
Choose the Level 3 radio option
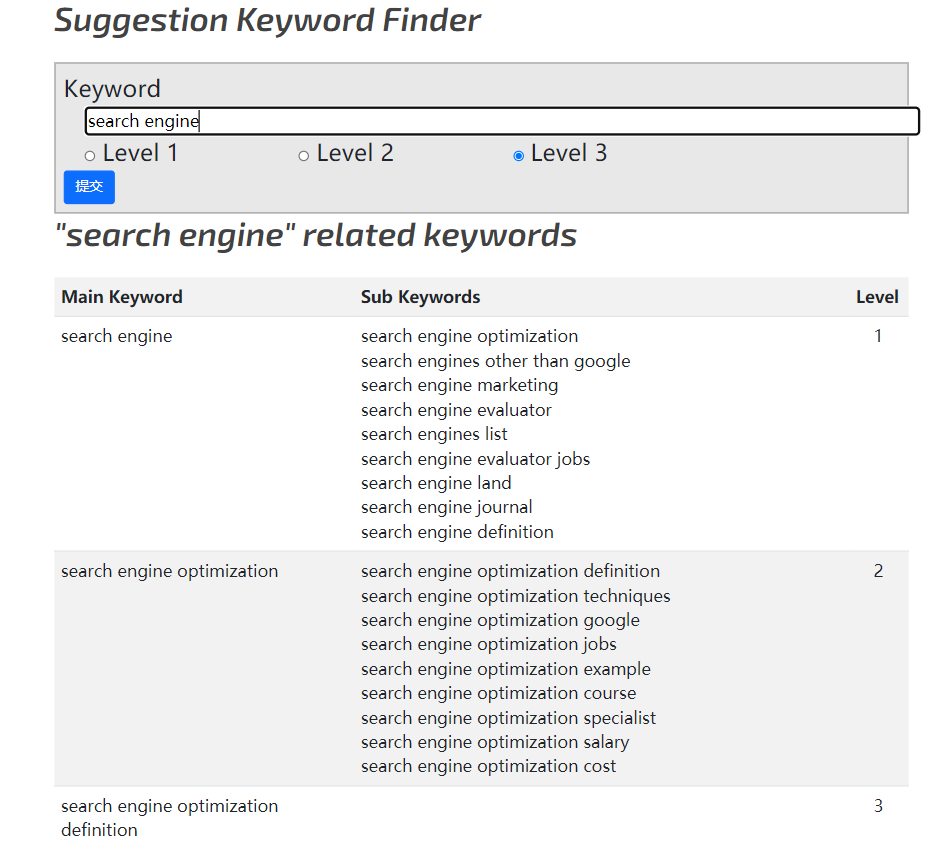518,156
